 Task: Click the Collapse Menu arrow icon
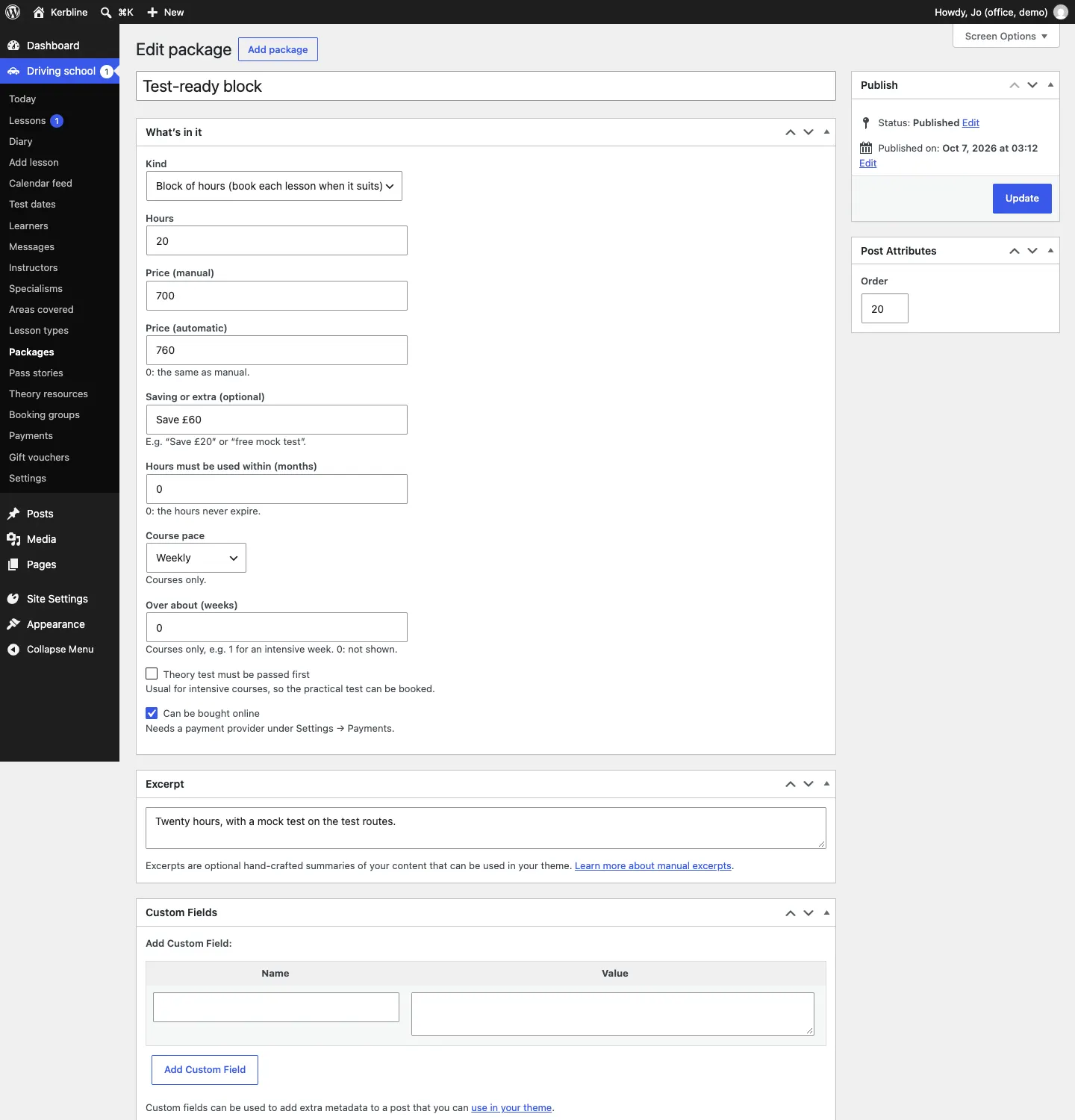[x=13, y=650]
